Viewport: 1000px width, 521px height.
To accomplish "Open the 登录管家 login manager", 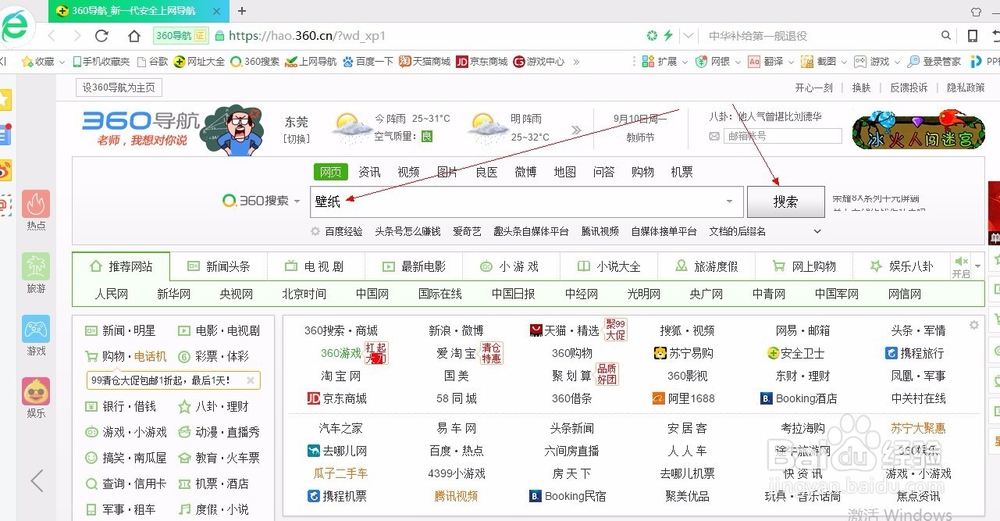I will [934, 61].
